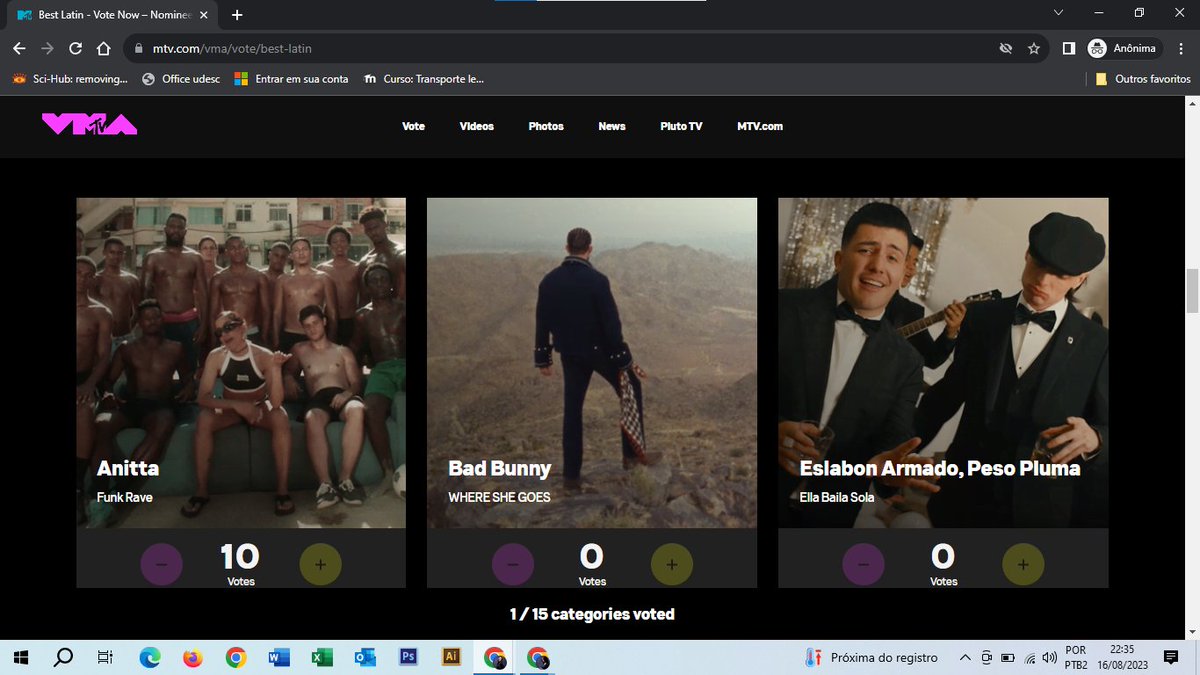
Task: Open Outlook from the taskbar
Action: 365,657
